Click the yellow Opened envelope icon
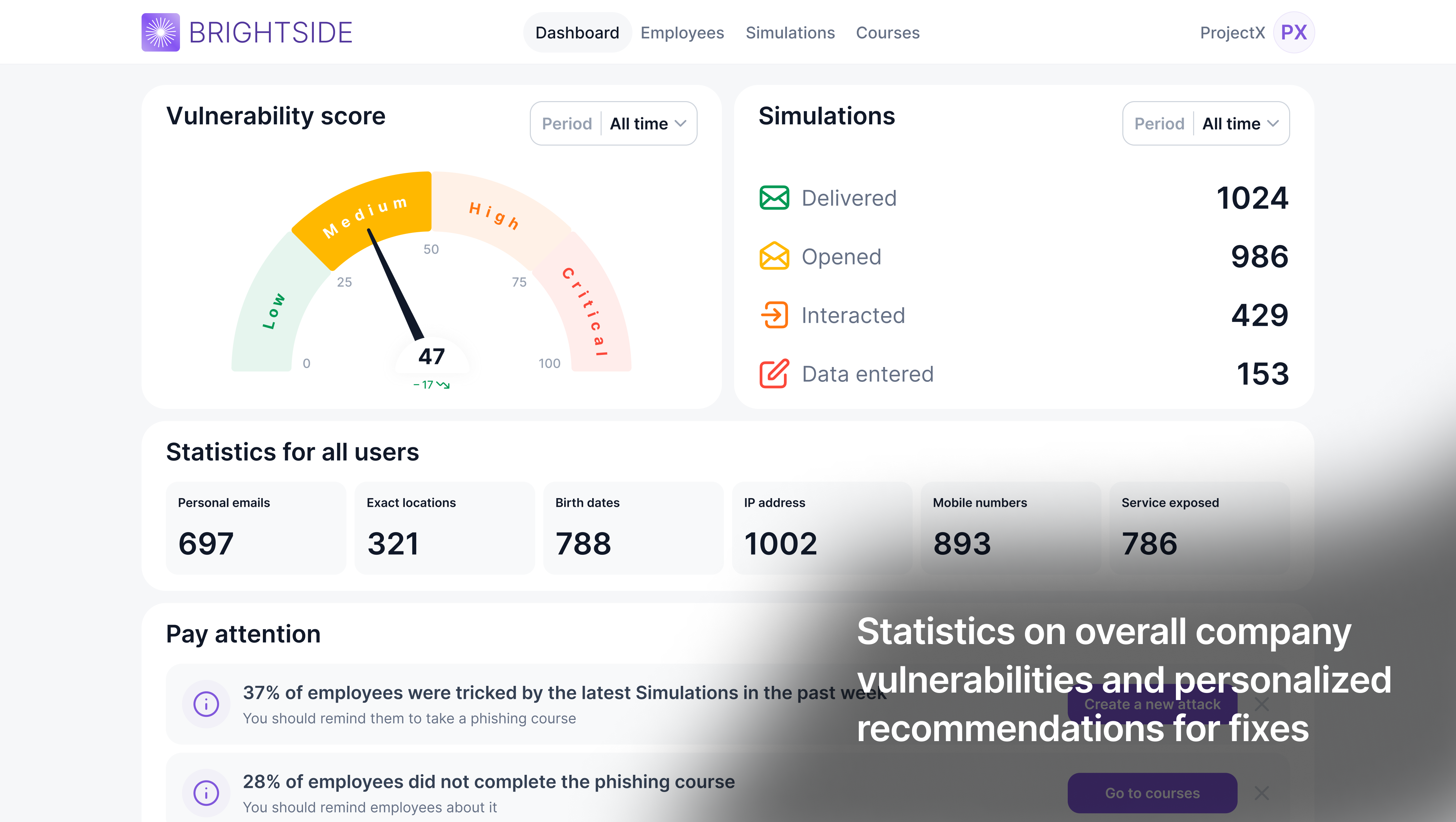Screen dimensions: 1456x822 [x=774, y=257]
